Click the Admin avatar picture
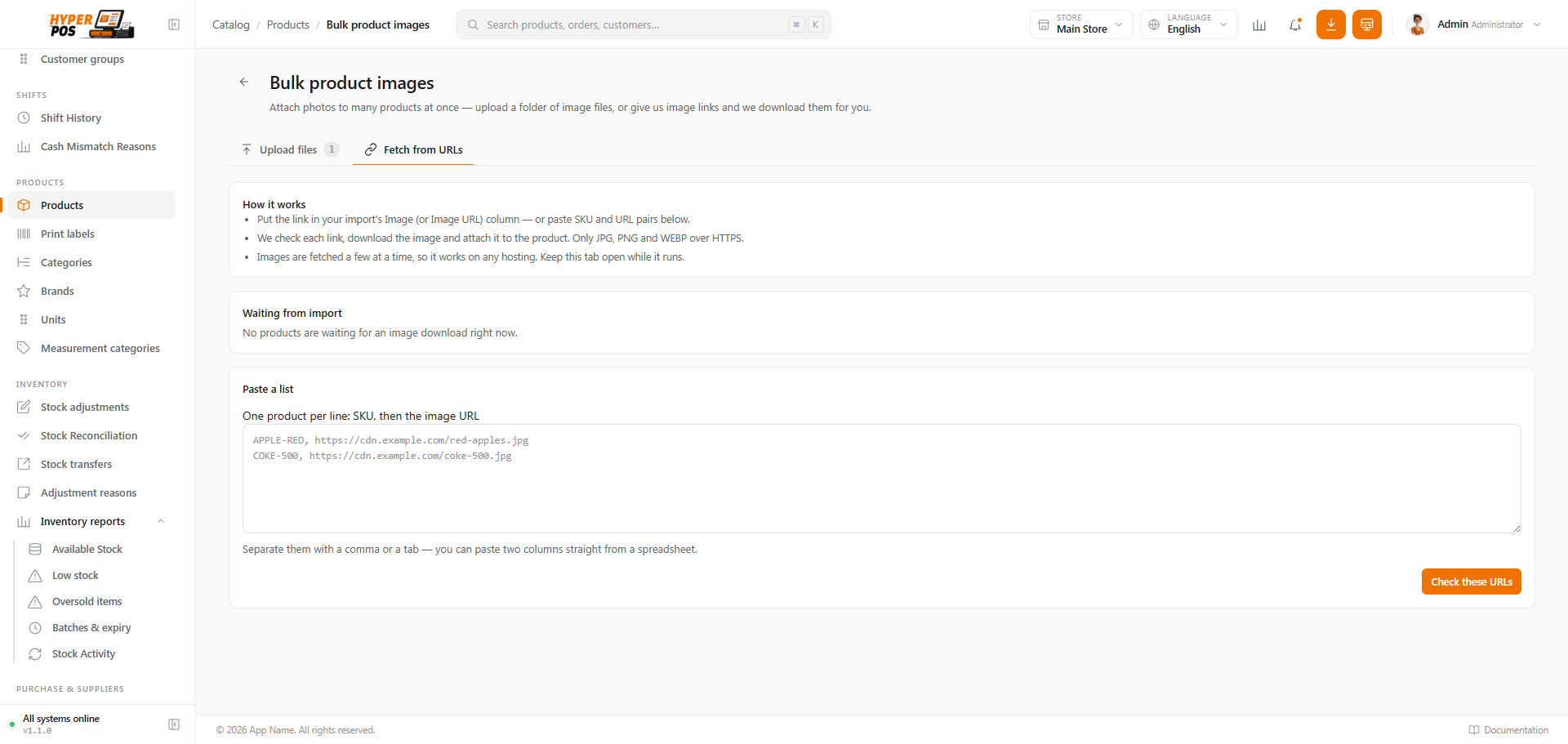This screenshot has height=744, width=1568. click(x=1418, y=25)
